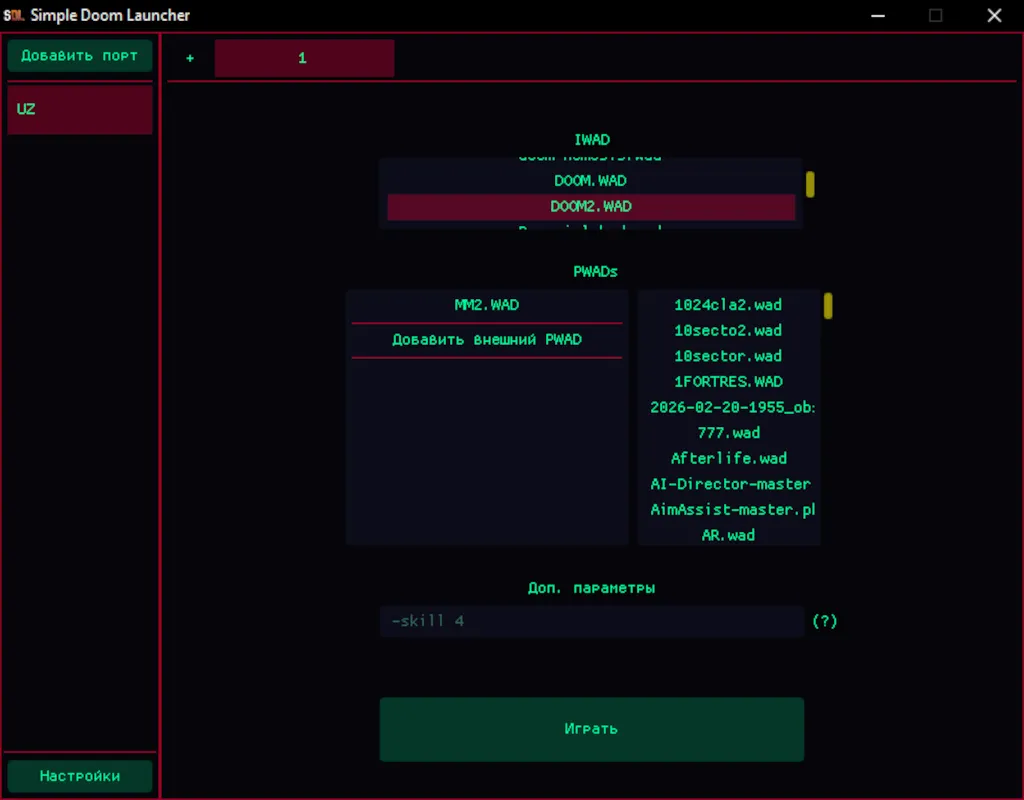The image size is (1024, 800).
Task: Select AR.wad in the PWAD list
Action: click(x=728, y=536)
